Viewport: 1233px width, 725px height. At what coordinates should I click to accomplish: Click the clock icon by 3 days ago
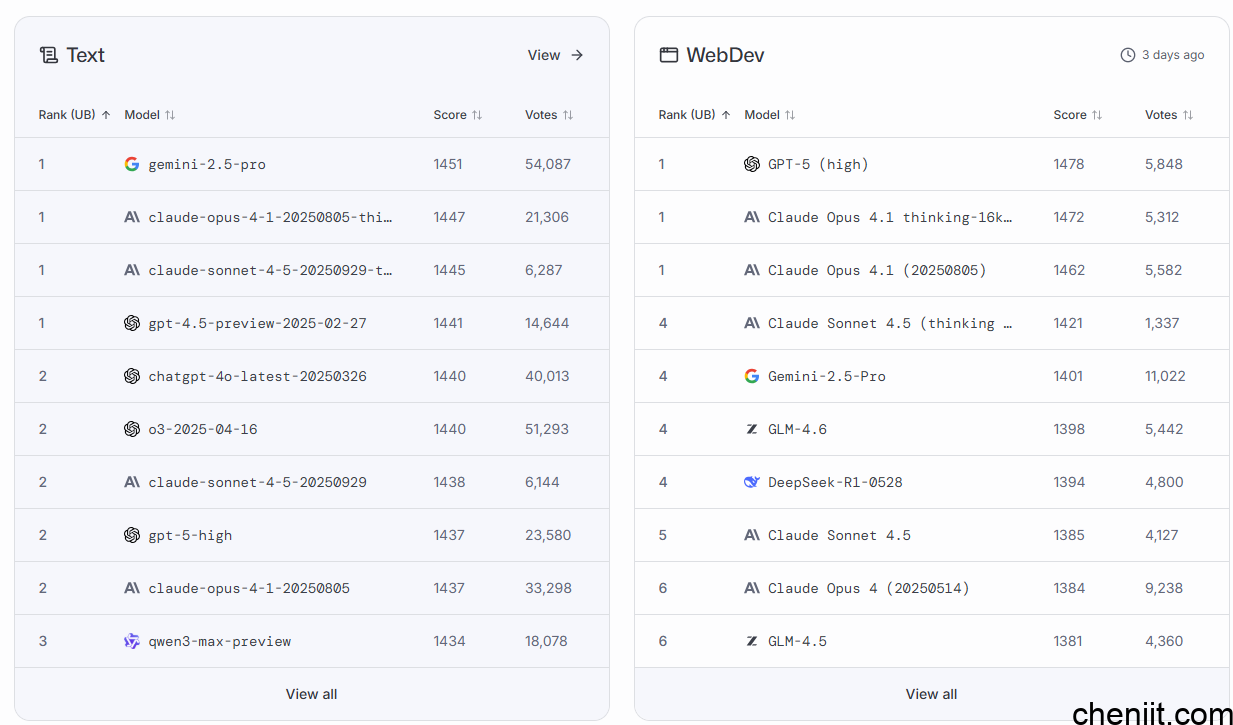point(1128,55)
